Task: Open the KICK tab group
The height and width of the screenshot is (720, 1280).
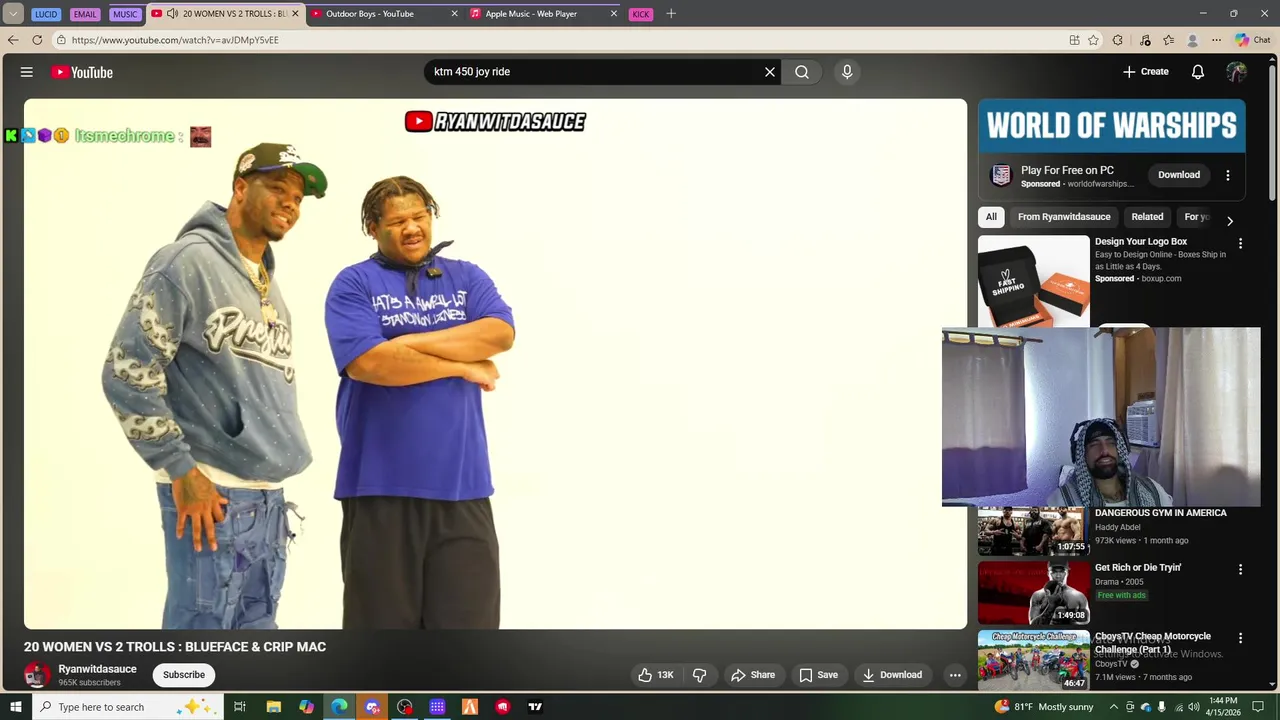Action: tap(641, 14)
